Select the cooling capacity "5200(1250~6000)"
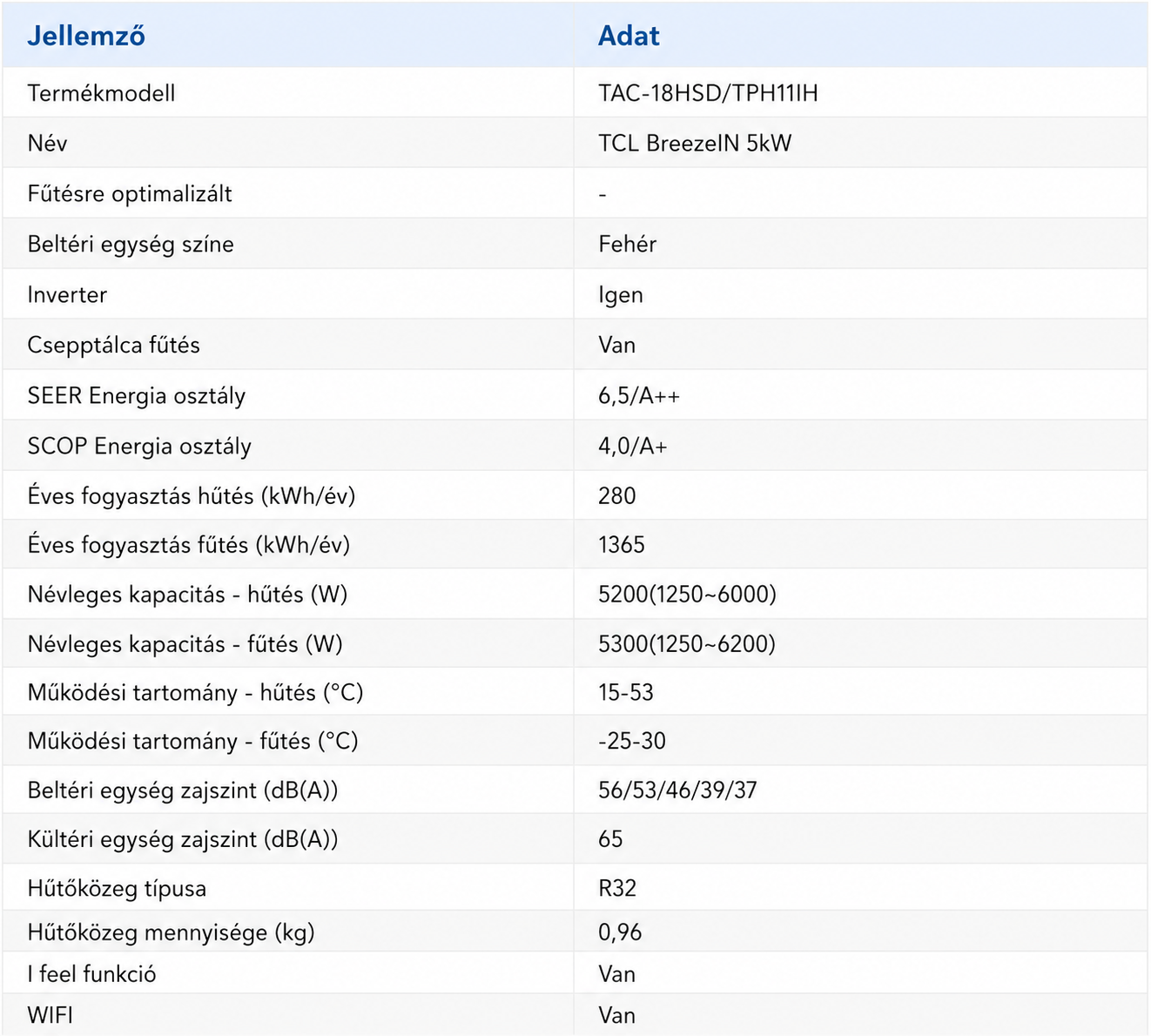1151x1036 pixels. pyautogui.click(x=687, y=594)
